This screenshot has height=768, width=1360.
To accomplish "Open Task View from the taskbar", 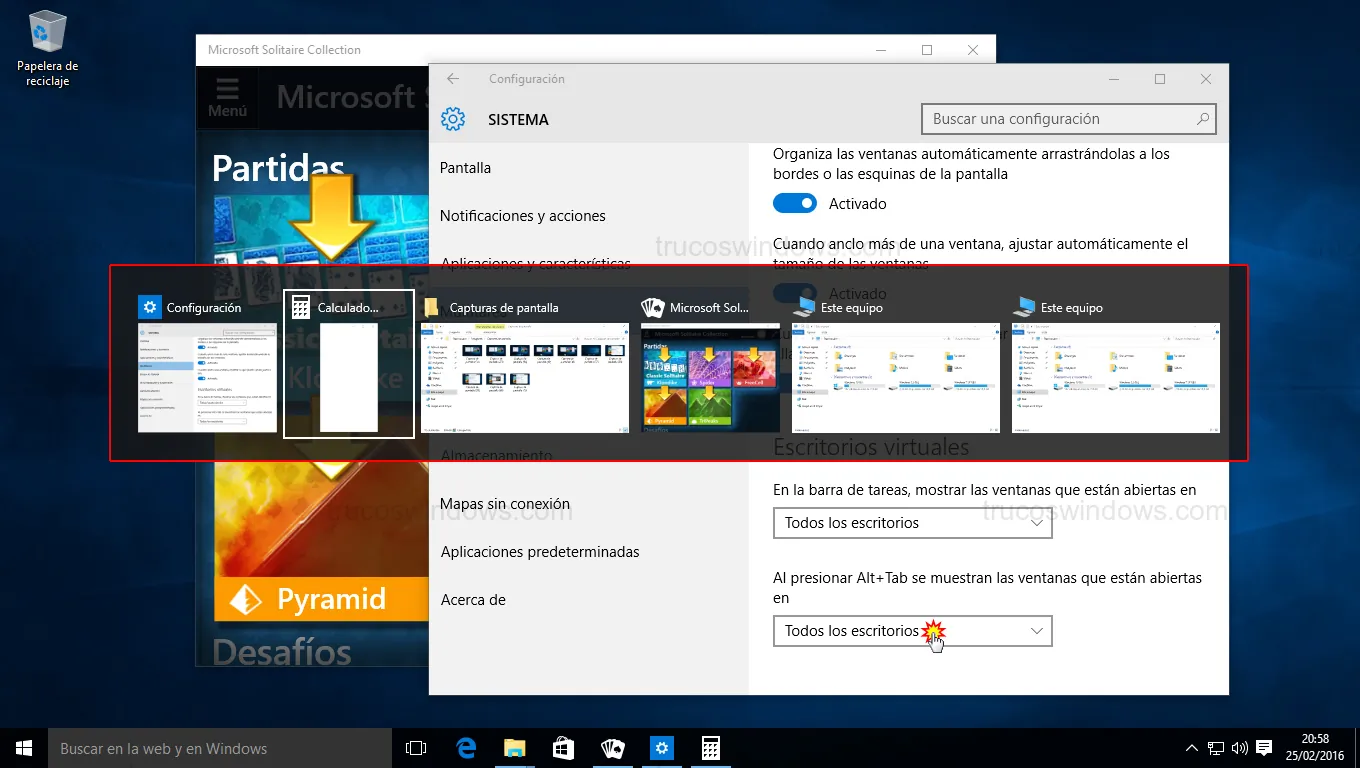I will tap(416, 748).
